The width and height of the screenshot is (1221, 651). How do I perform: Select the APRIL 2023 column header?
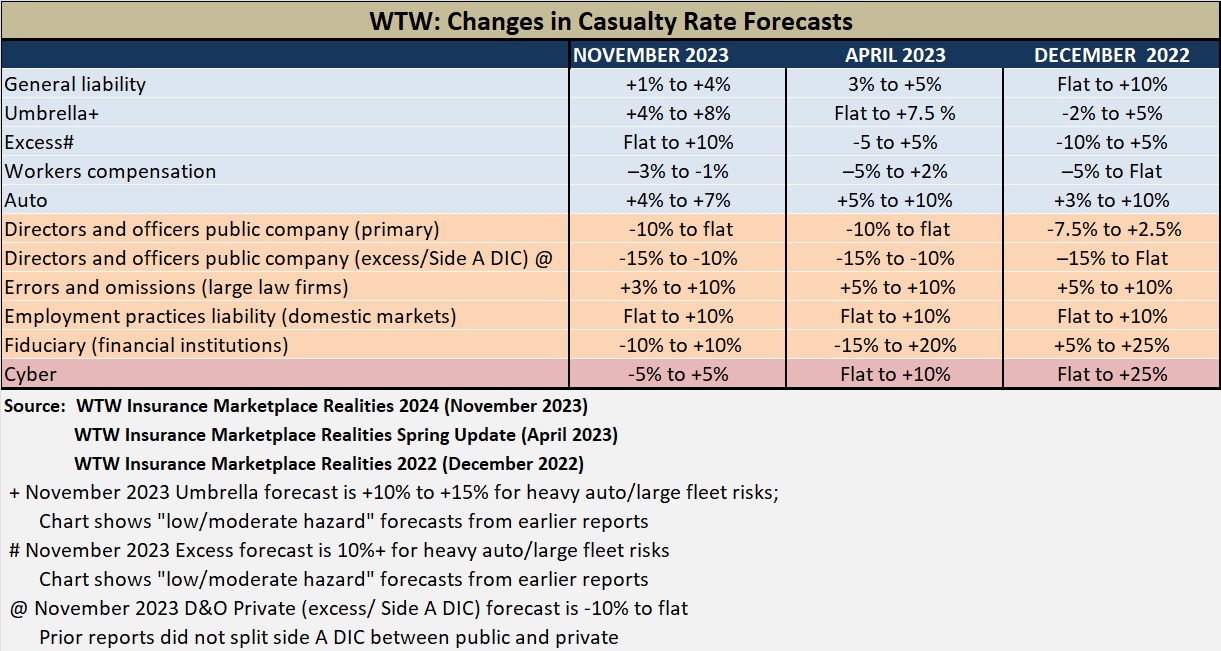point(895,55)
